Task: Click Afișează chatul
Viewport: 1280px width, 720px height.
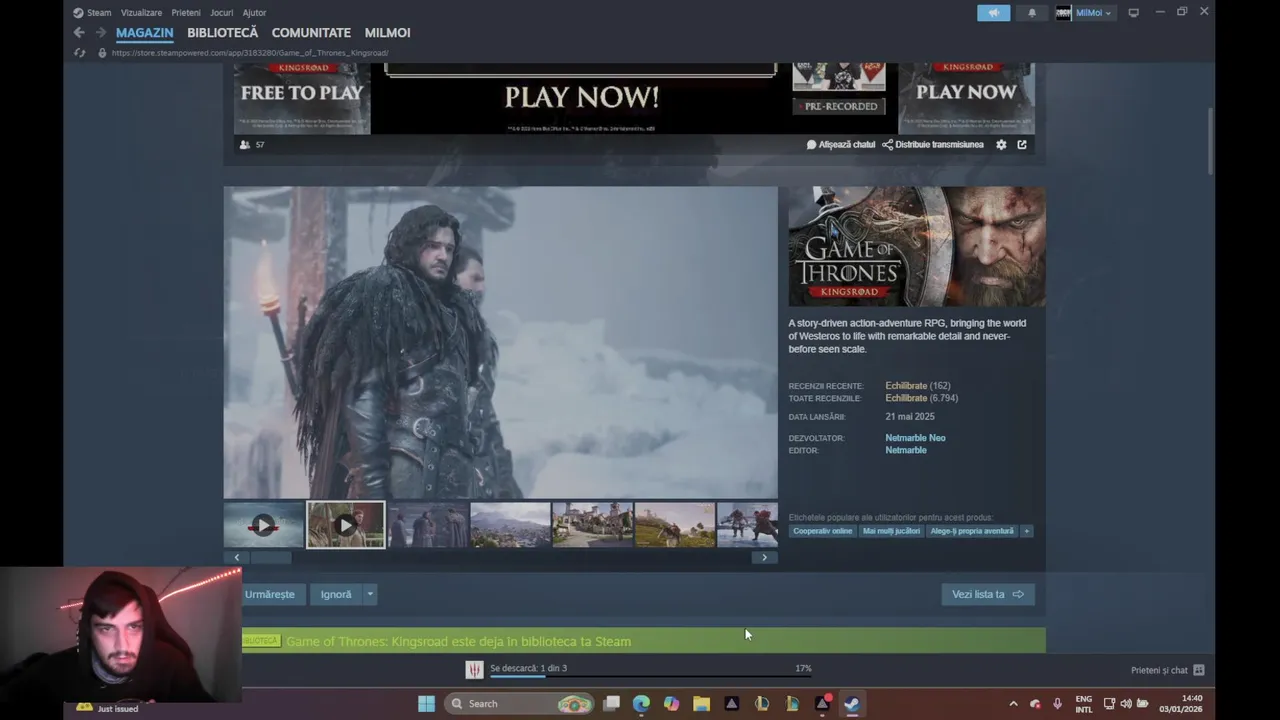Action: click(841, 145)
